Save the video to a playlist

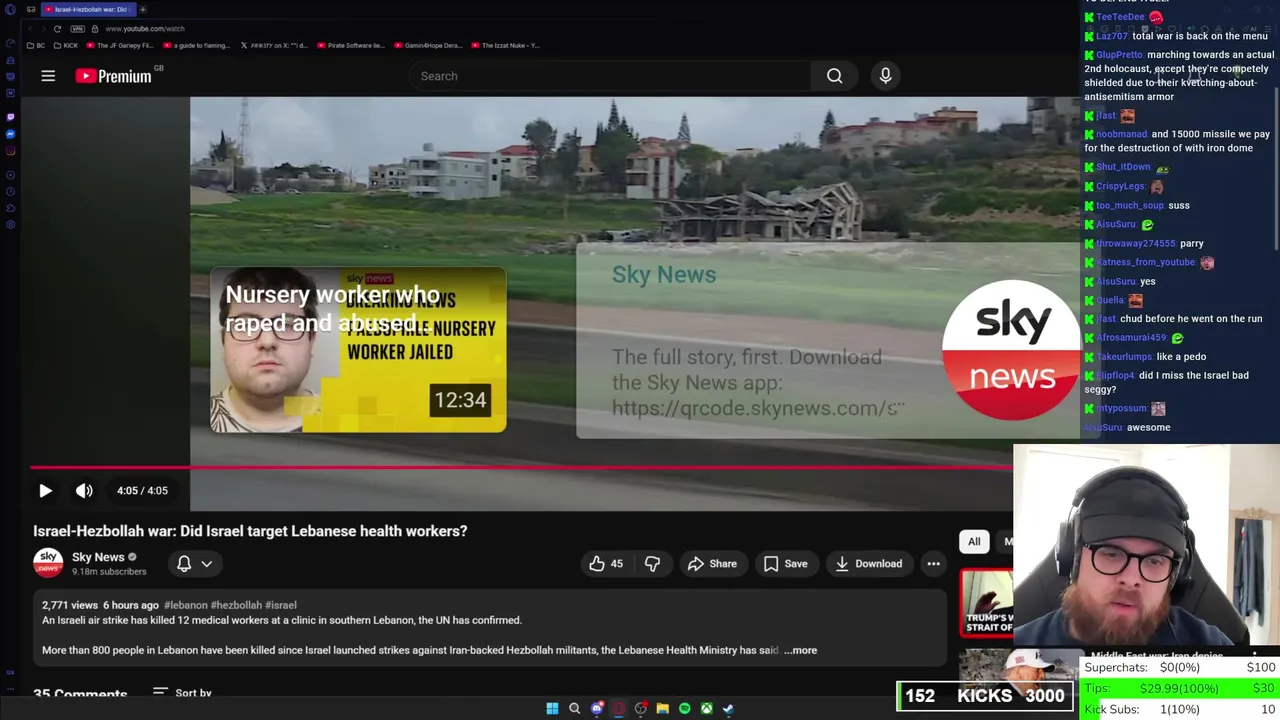[x=785, y=564]
